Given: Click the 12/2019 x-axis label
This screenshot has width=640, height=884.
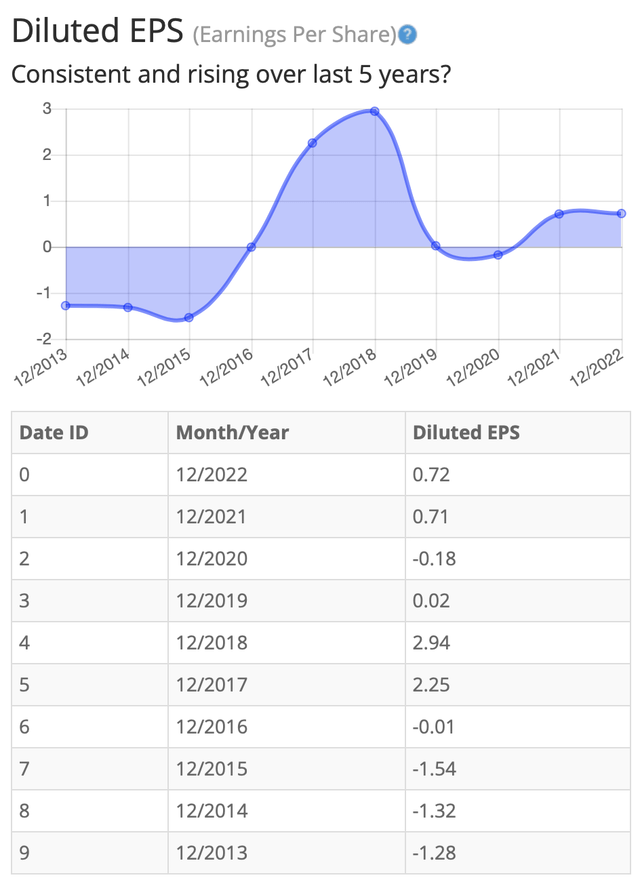Looking at the screenshot, I should [411, 368].
